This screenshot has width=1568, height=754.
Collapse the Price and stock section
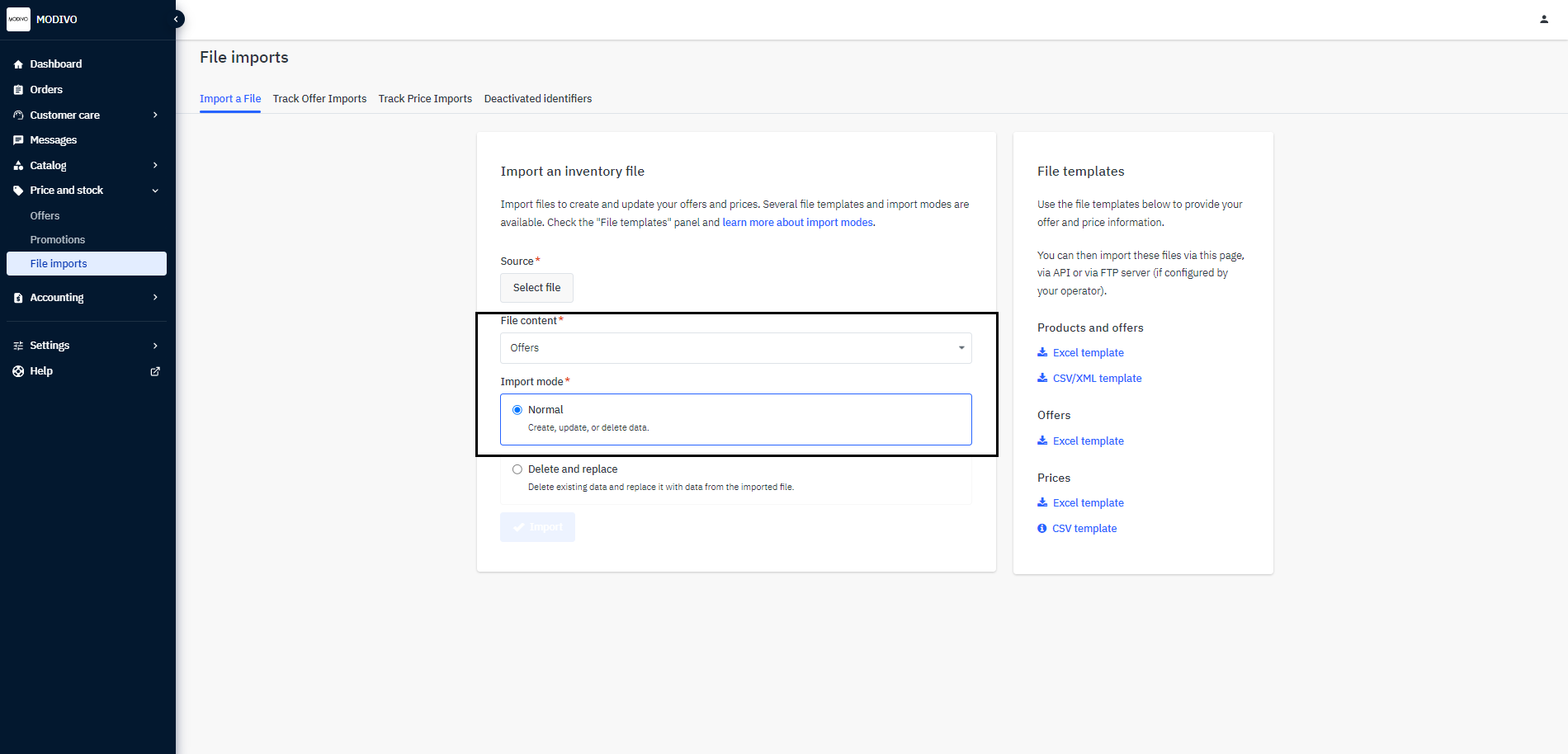tap(155, 191)
